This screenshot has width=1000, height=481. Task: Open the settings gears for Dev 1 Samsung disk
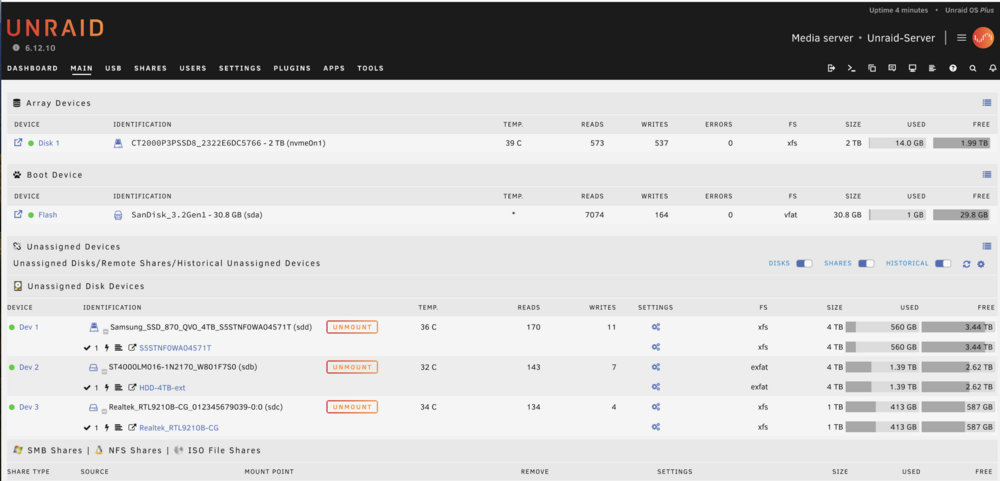tap(656, 327)
